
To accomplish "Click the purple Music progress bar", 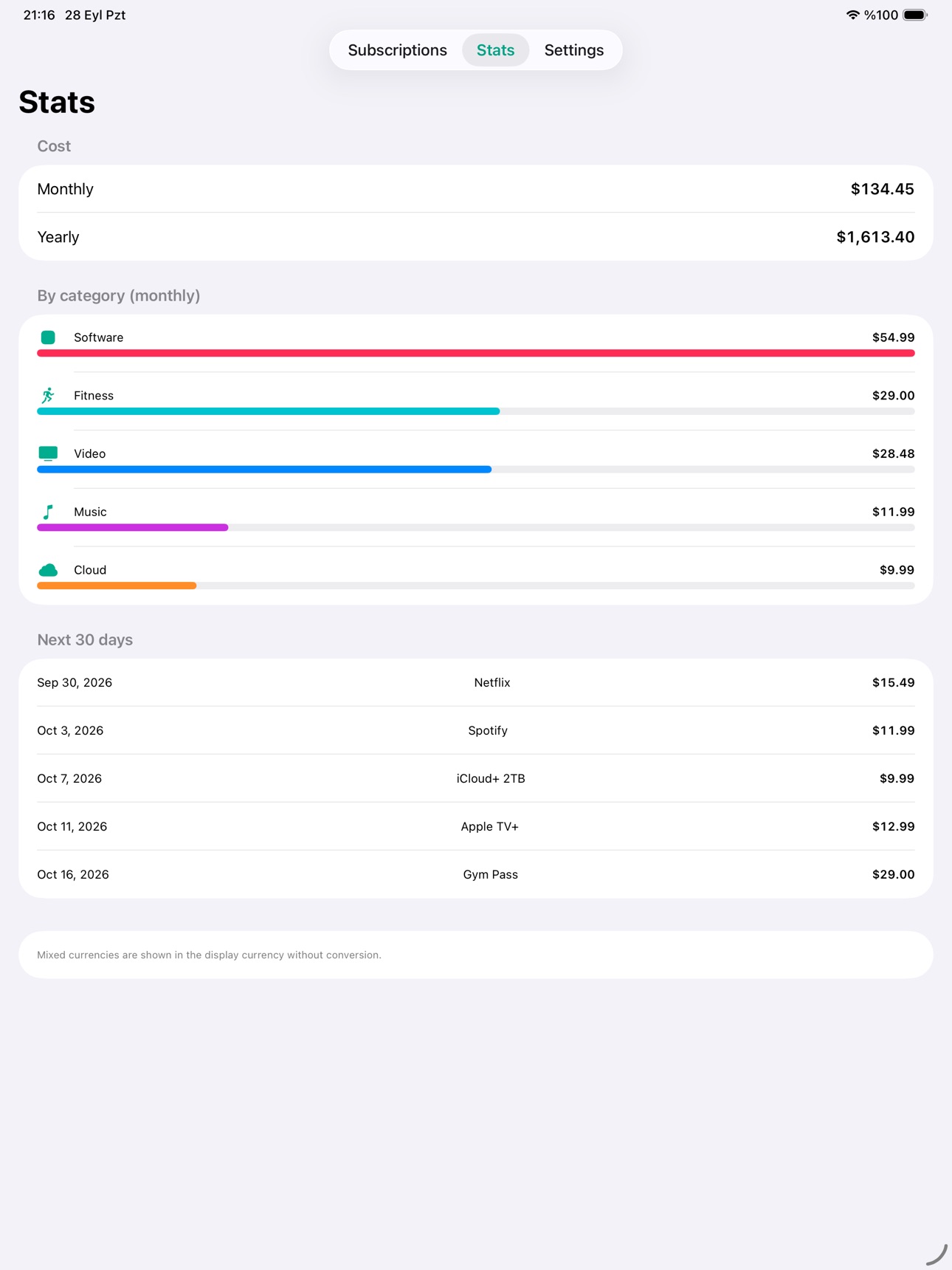I will tap(133, 528).
